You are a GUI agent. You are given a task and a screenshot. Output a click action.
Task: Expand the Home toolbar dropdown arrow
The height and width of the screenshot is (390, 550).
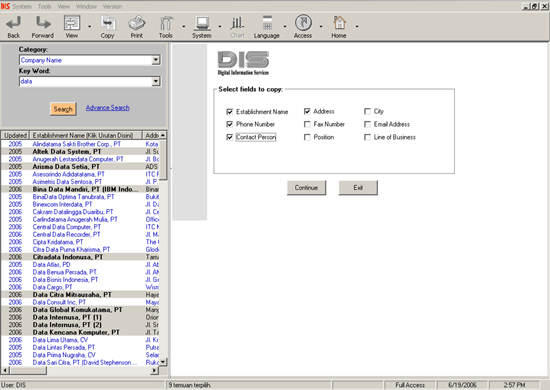tap(357, 26)
